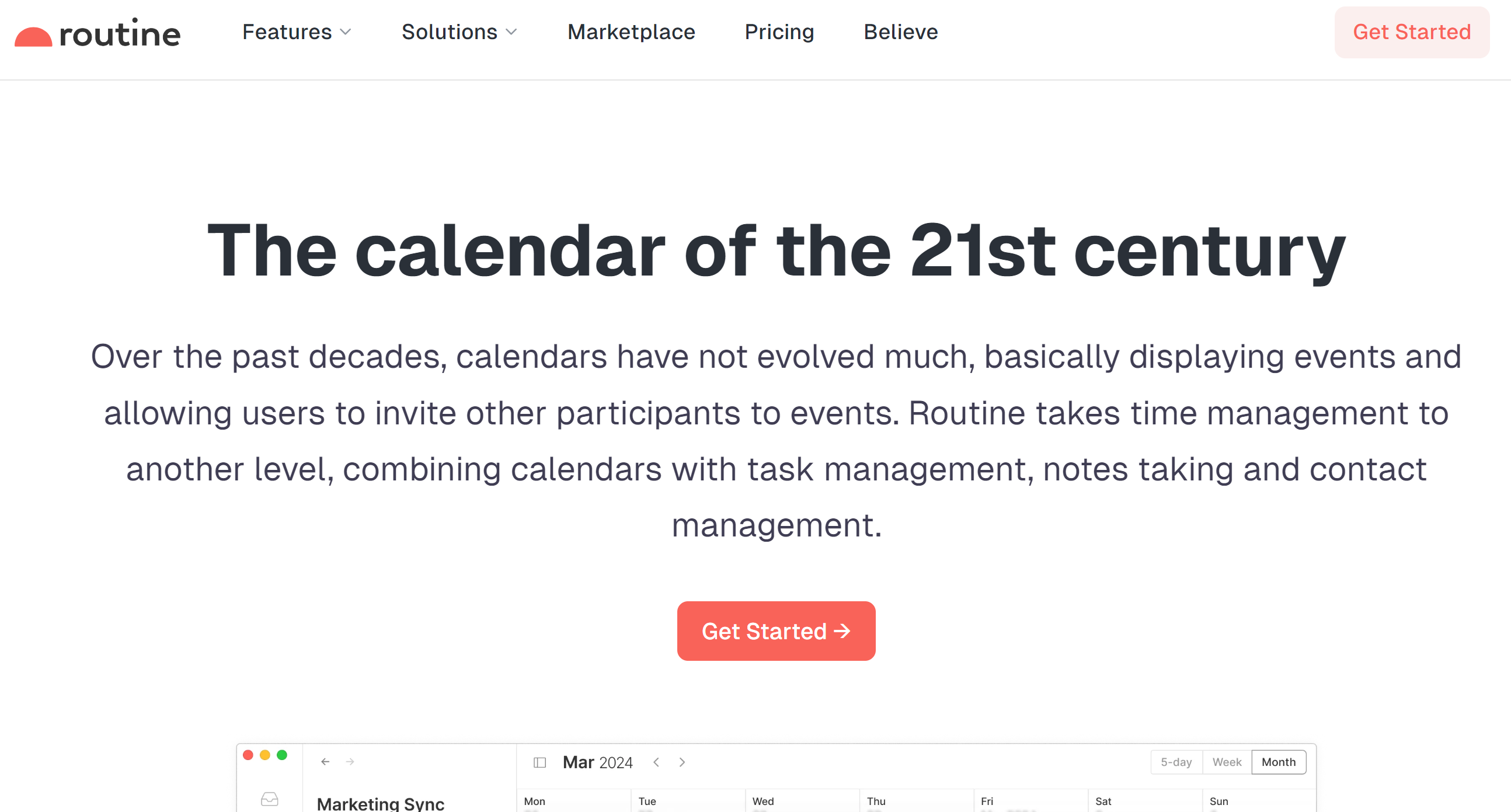Select the Month view toggle

pos(1279,762)
